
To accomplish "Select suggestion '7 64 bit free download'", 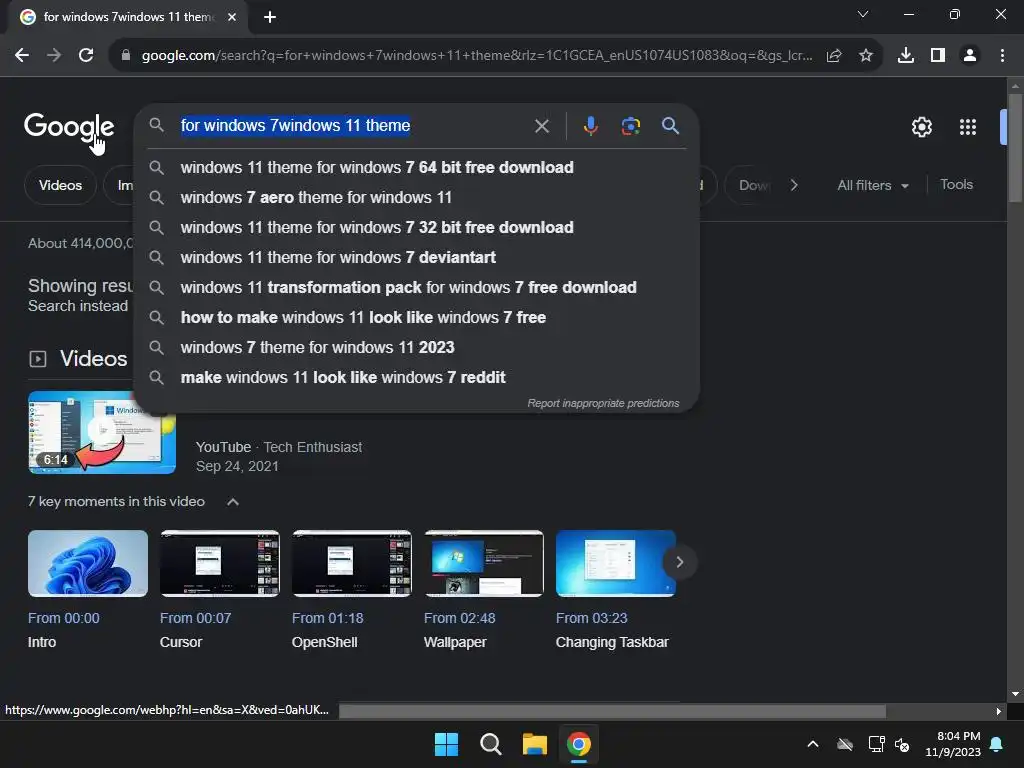I will click(417, 167).
